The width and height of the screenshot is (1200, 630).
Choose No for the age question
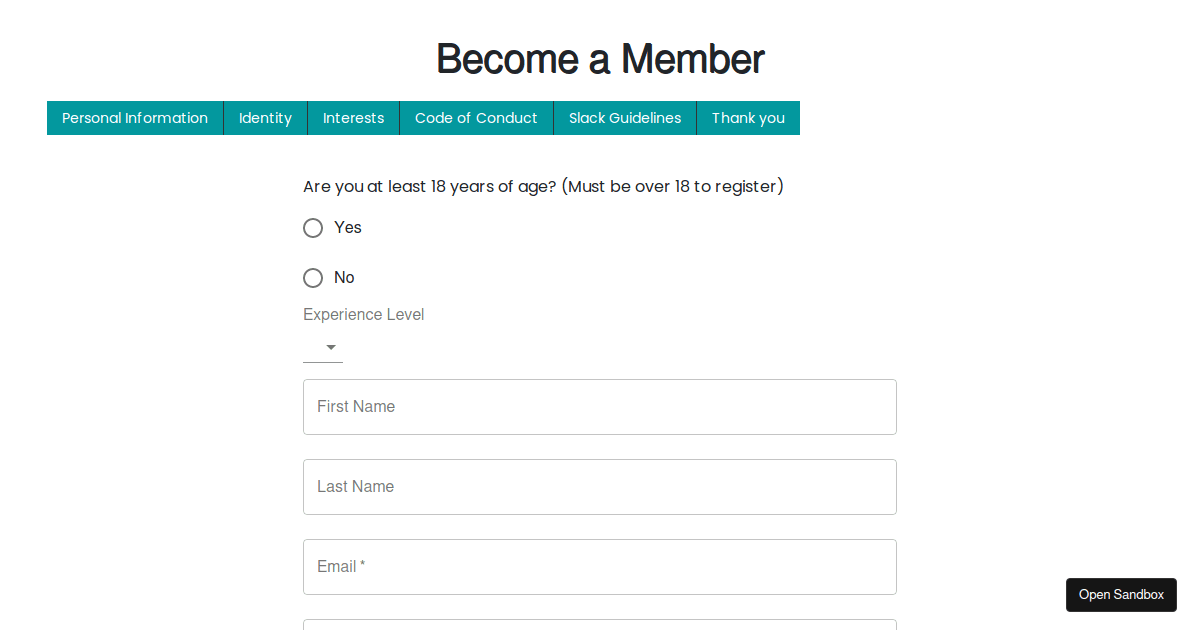(x=312, y=277)
